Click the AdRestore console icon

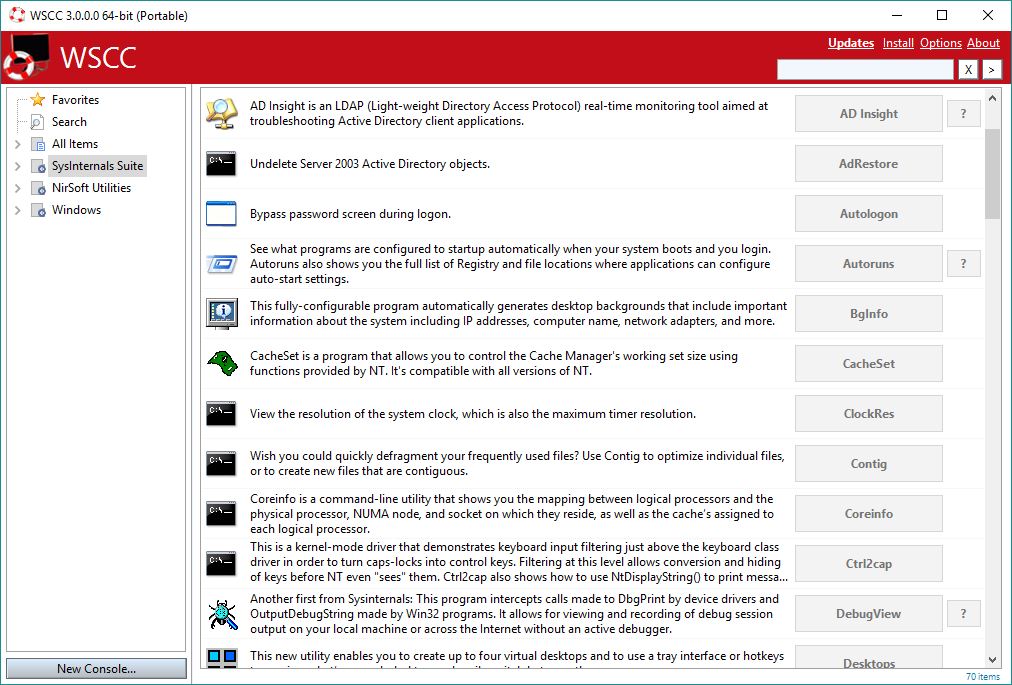[x=221, y=164]
